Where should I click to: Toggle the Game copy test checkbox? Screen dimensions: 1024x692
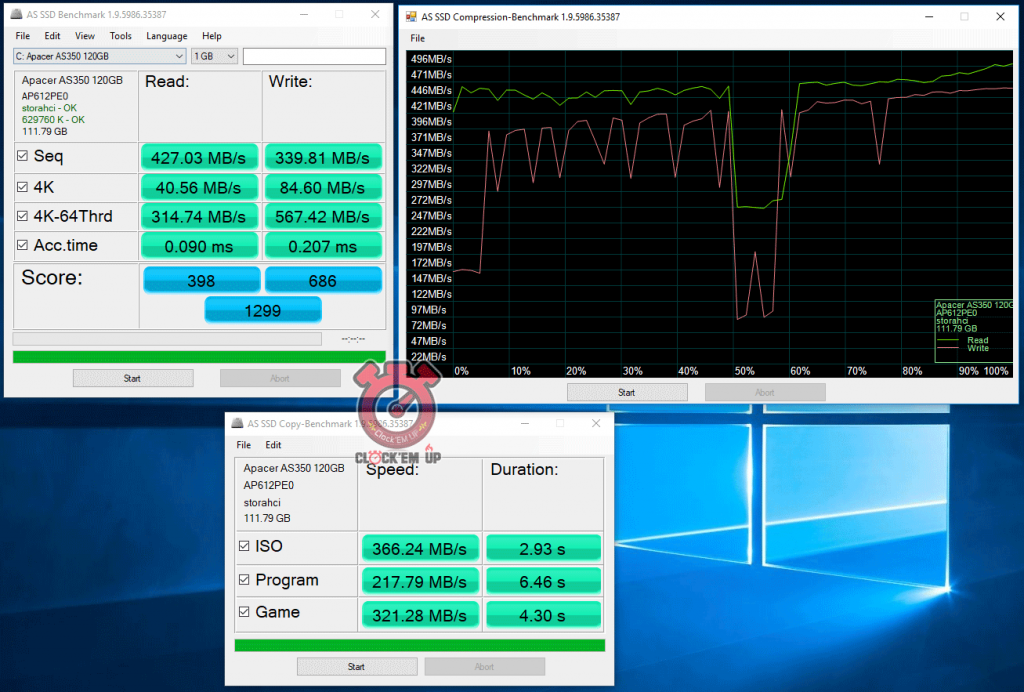(244, 612)
